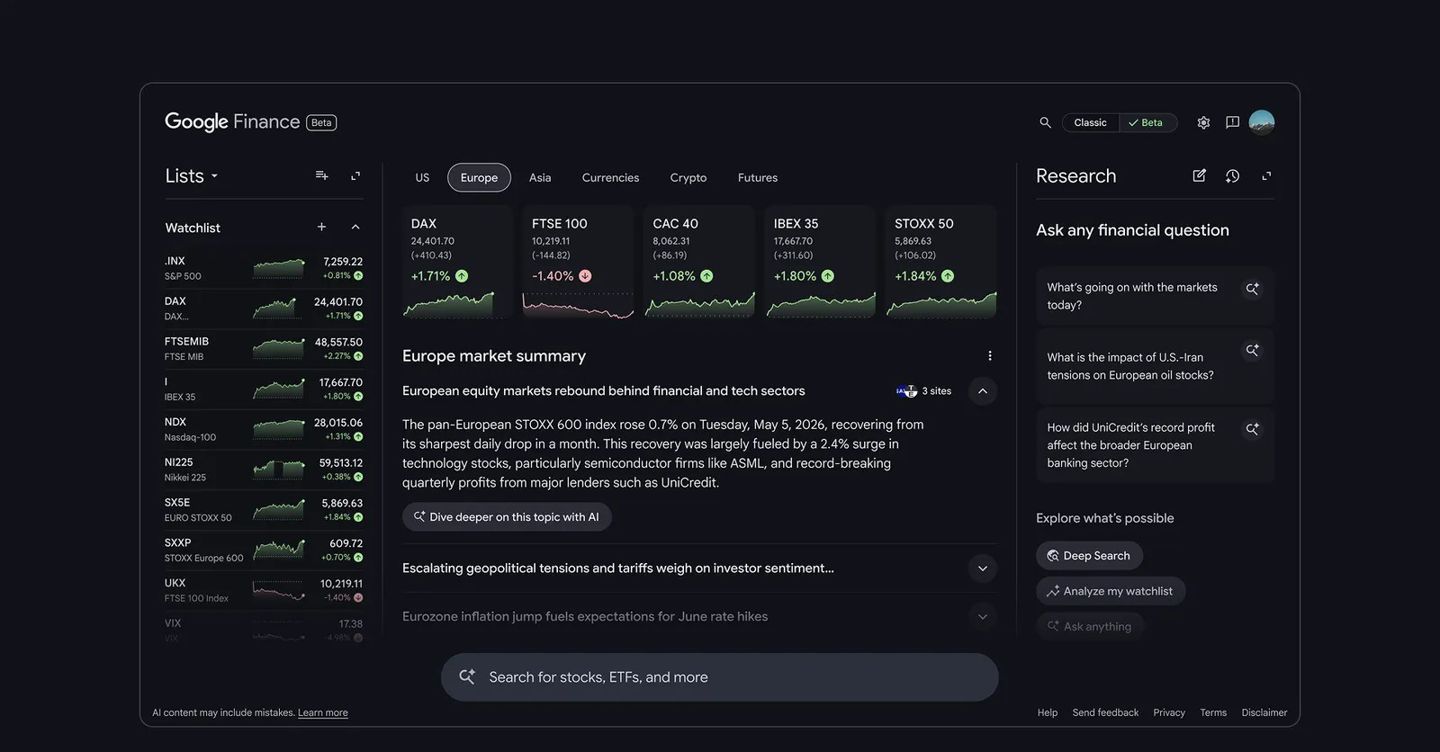Click the Google Finance logo
Screen dimensions: 1440x752
(x=232, y=122)
